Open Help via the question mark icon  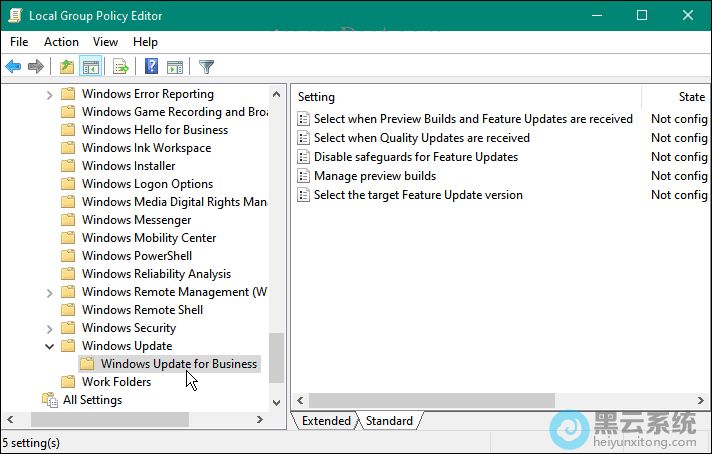151,67
